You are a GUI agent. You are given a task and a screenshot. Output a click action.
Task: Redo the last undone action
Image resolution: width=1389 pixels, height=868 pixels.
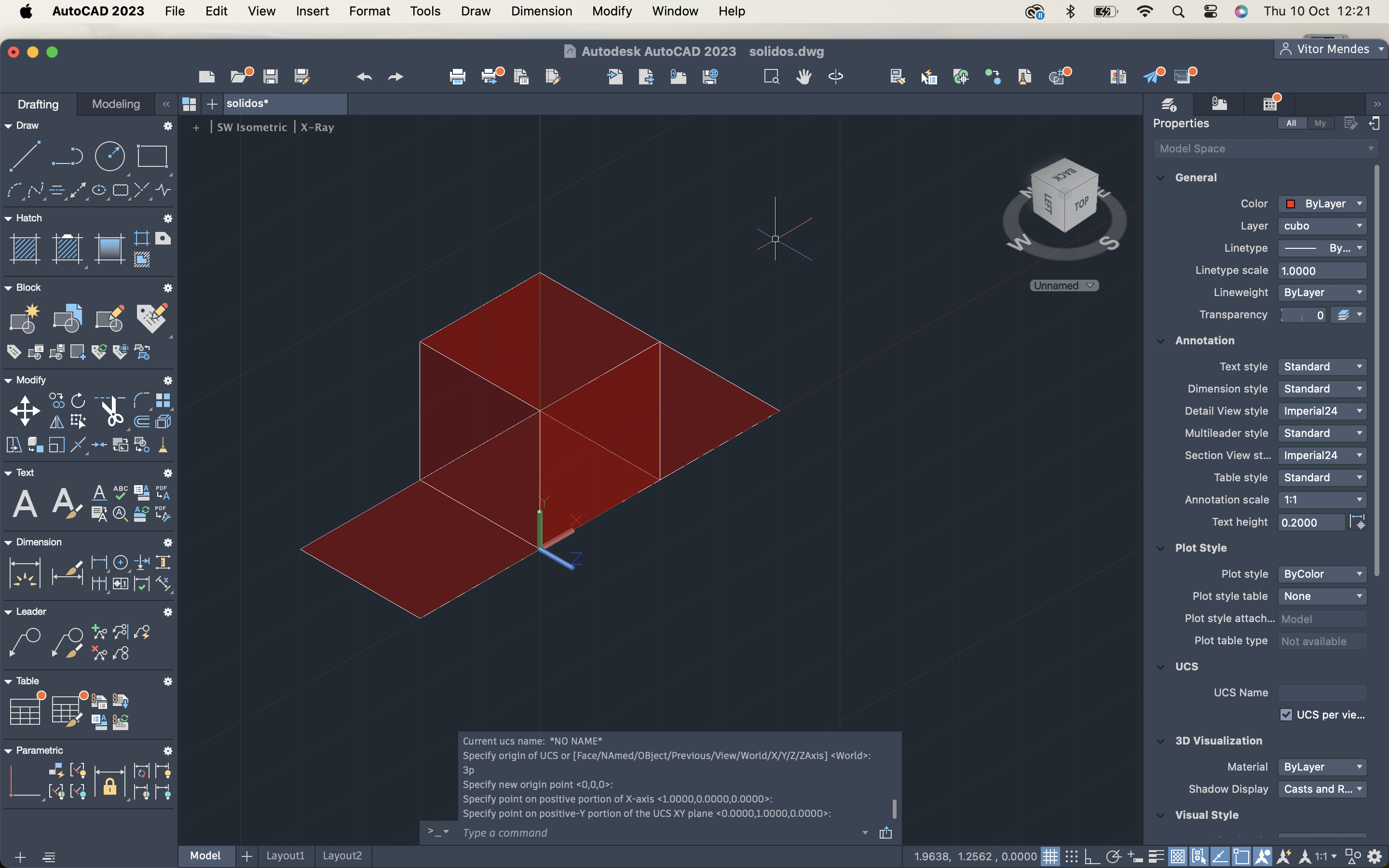click(395, 76)
